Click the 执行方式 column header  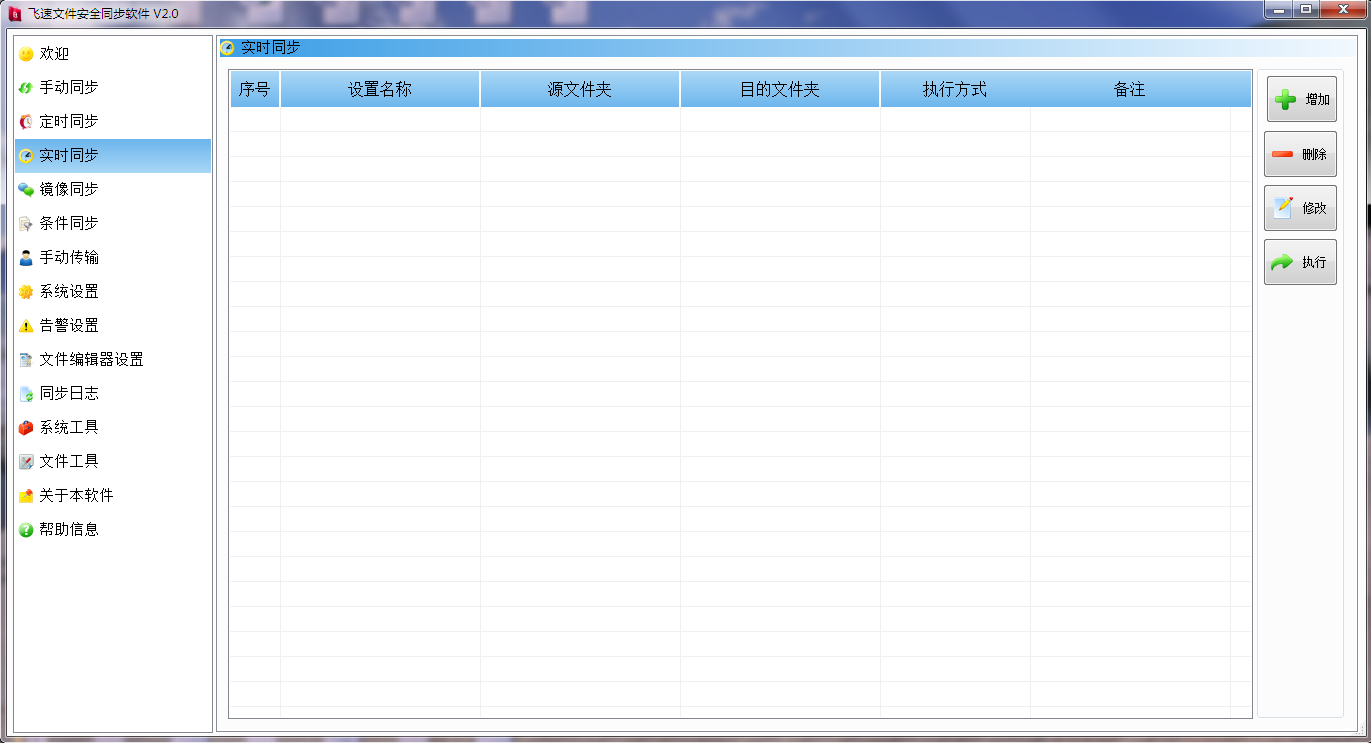[x=955, y=89]
